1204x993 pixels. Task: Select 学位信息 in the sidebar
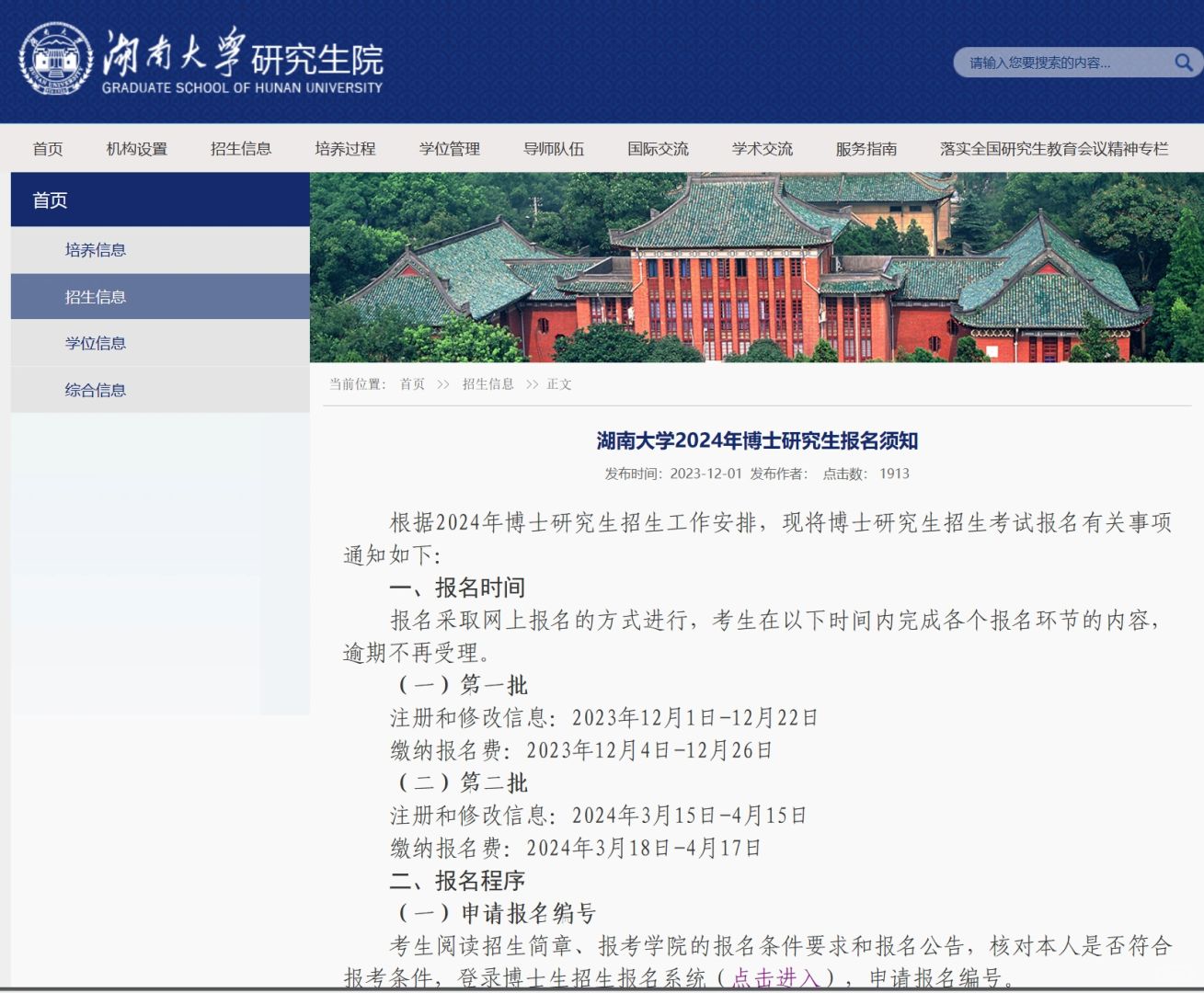click(160, 343)
